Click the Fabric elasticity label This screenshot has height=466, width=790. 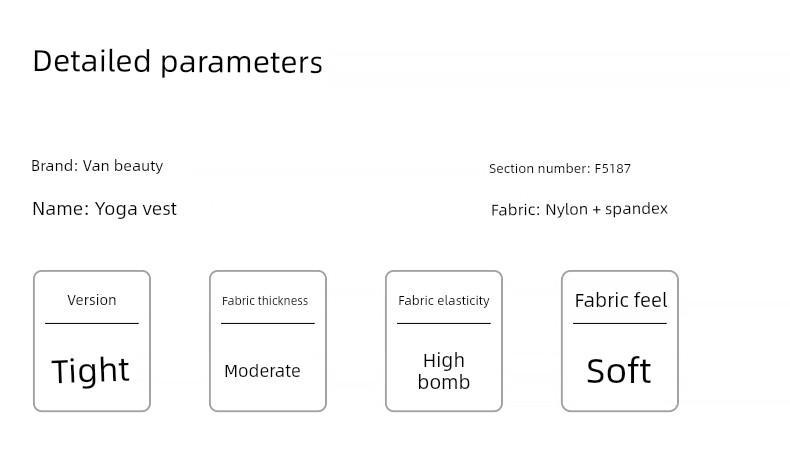(x=444, y=301)
